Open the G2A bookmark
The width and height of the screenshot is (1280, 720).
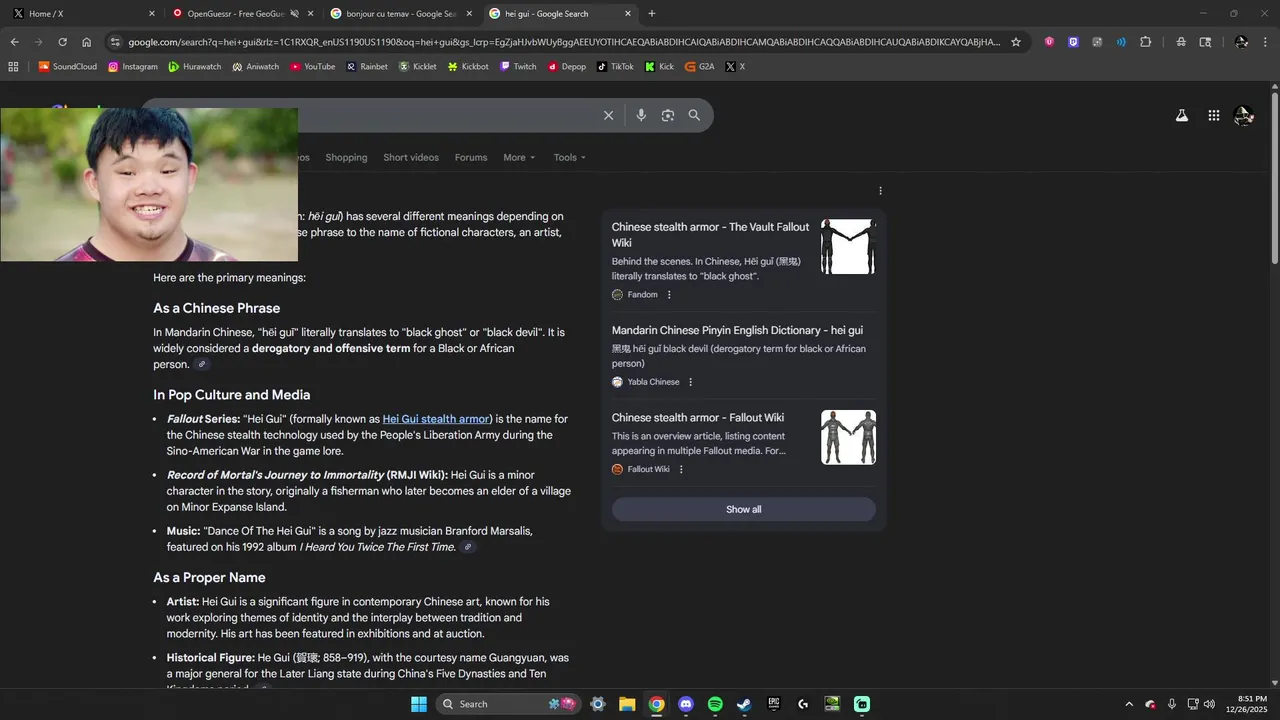[x=699, y=66]
